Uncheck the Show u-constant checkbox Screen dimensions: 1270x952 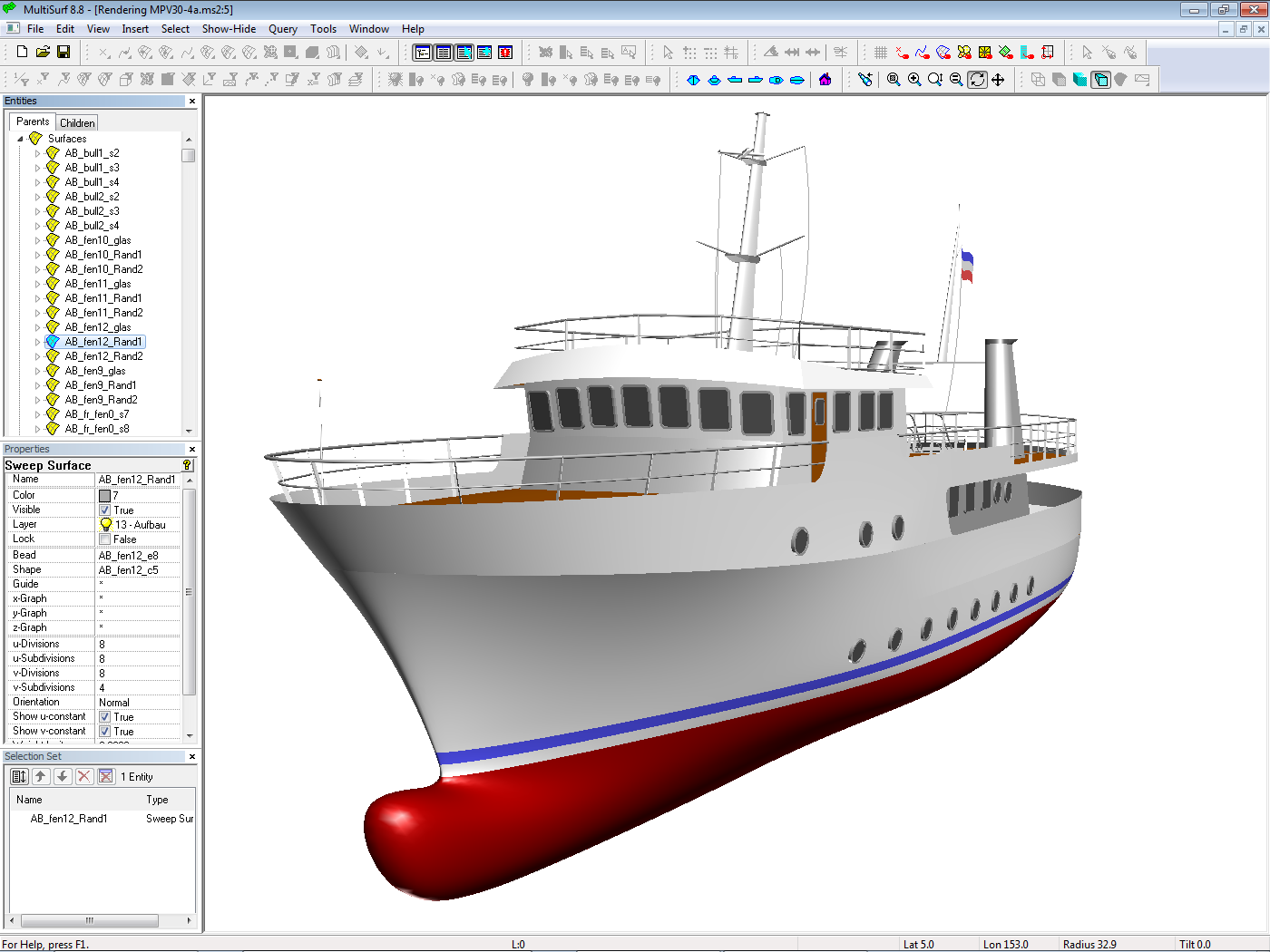tap(105, 717)
